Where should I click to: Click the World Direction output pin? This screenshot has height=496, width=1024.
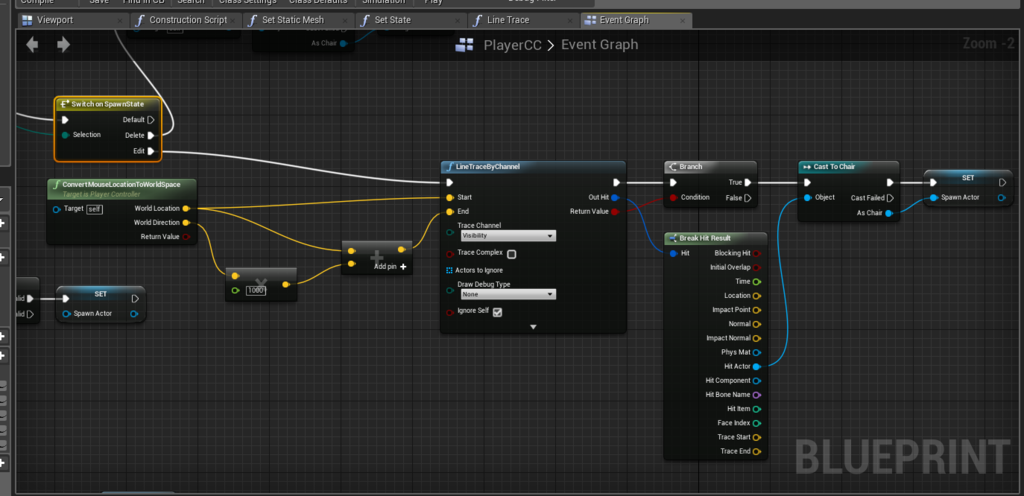click(186, 223)
